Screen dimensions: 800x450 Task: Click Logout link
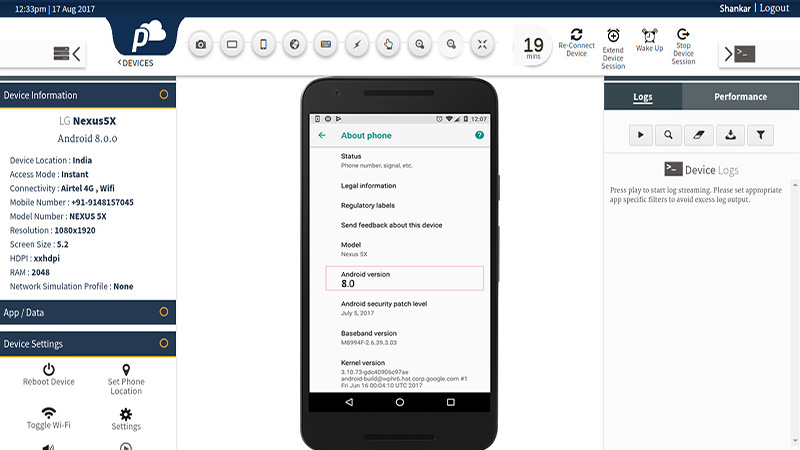click(774, 8)
